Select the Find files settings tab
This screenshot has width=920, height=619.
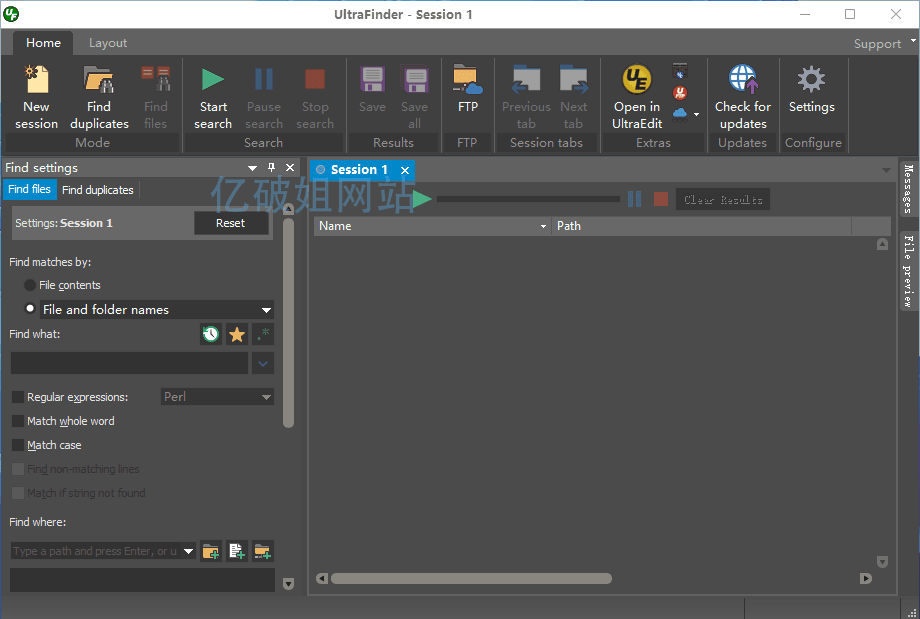(x=29, y=190)
